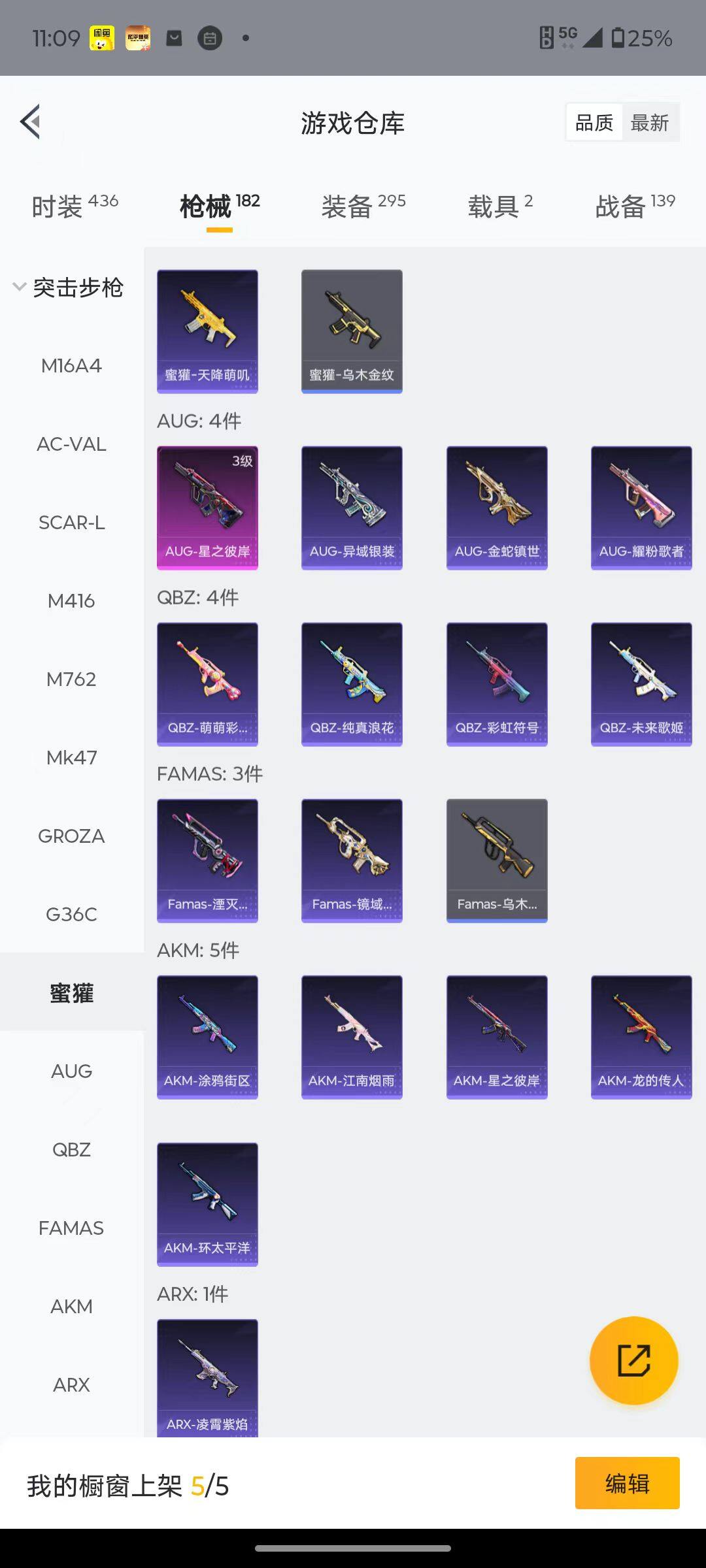Select the 蜜獾-天降萌叽 gun skin
The width and height of the screenshot is (706, 1568).
[x=207, y=331]
